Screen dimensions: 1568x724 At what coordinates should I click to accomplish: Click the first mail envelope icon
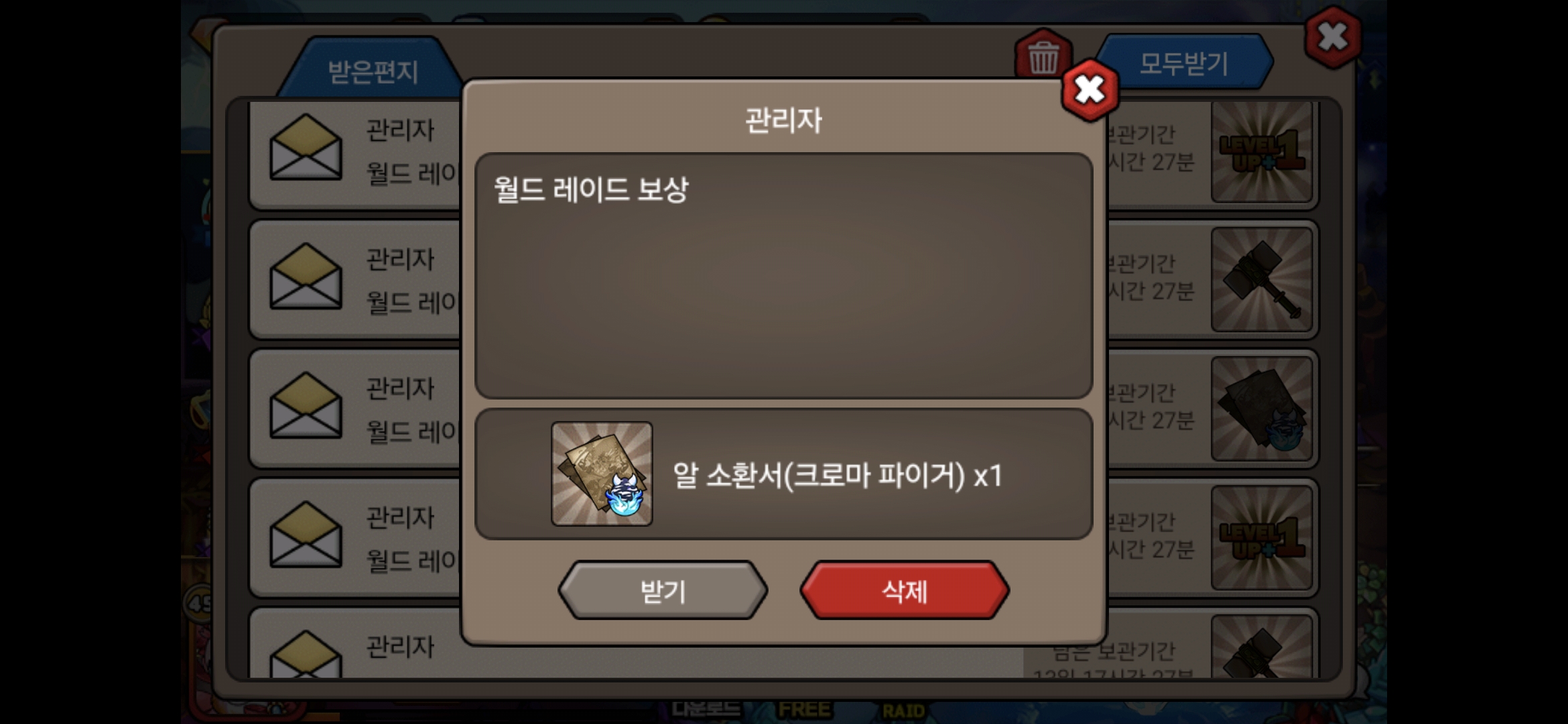(x=306, y=147)
